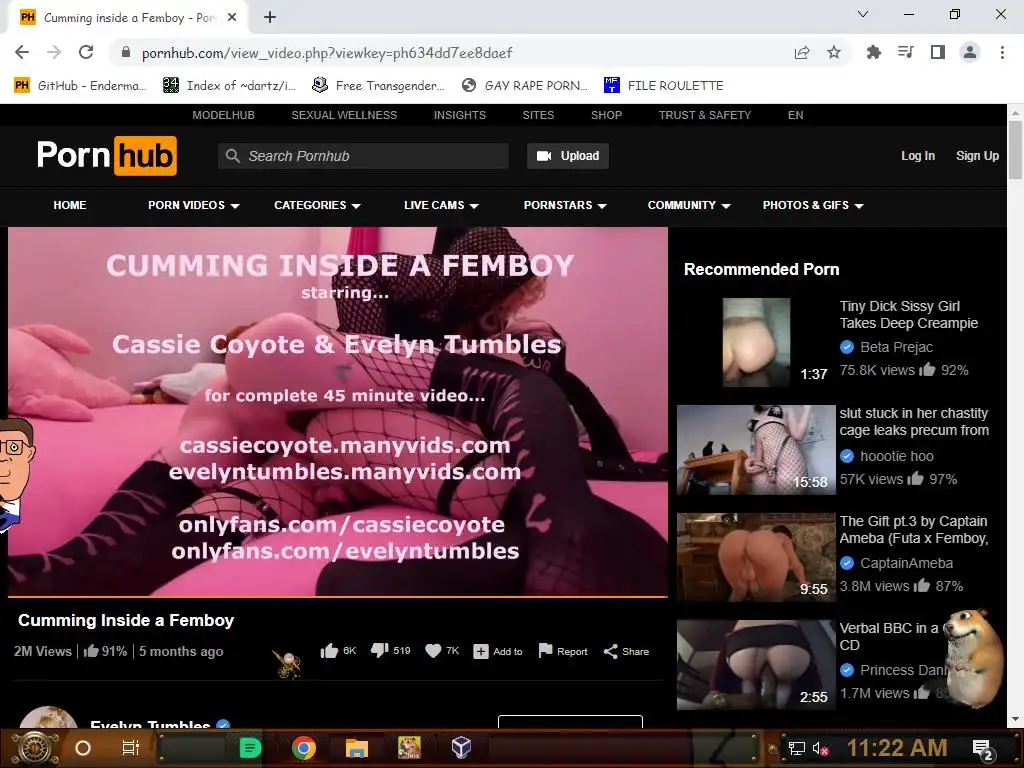Focus the site search field
This screenshot has width=1024, height=768.
[363, 156]
